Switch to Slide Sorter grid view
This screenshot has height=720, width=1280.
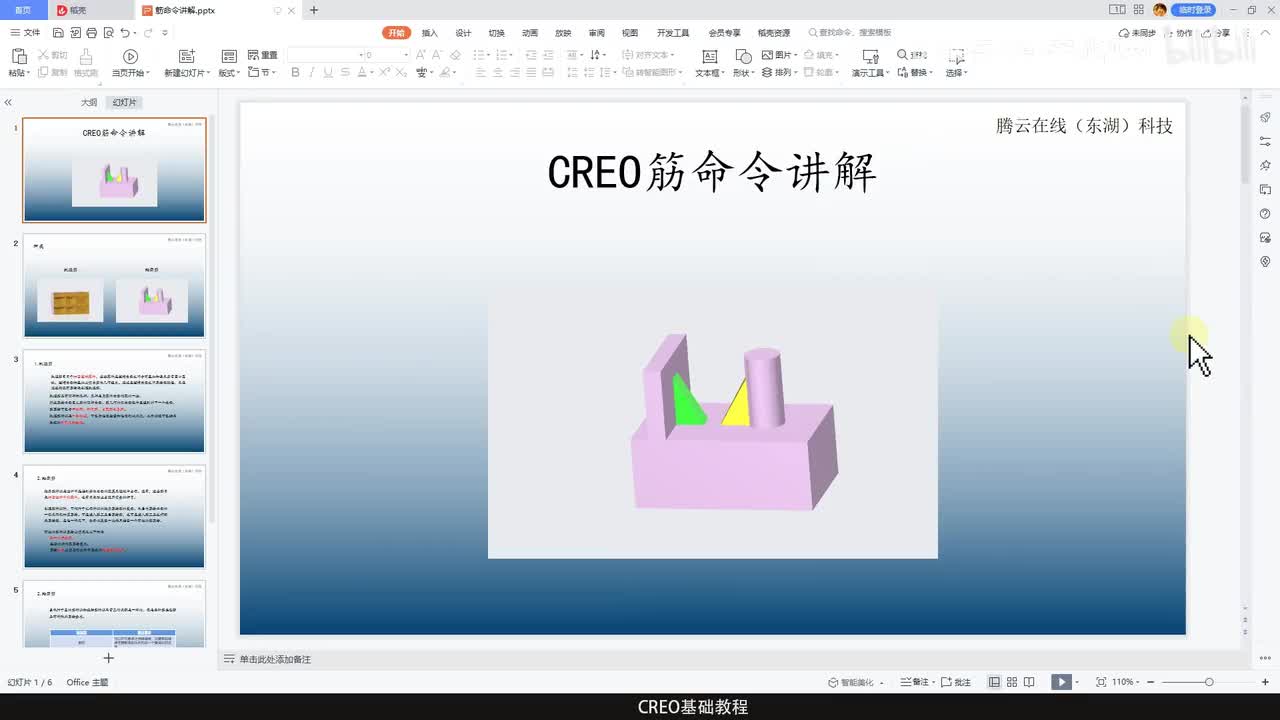[1012, 682]
